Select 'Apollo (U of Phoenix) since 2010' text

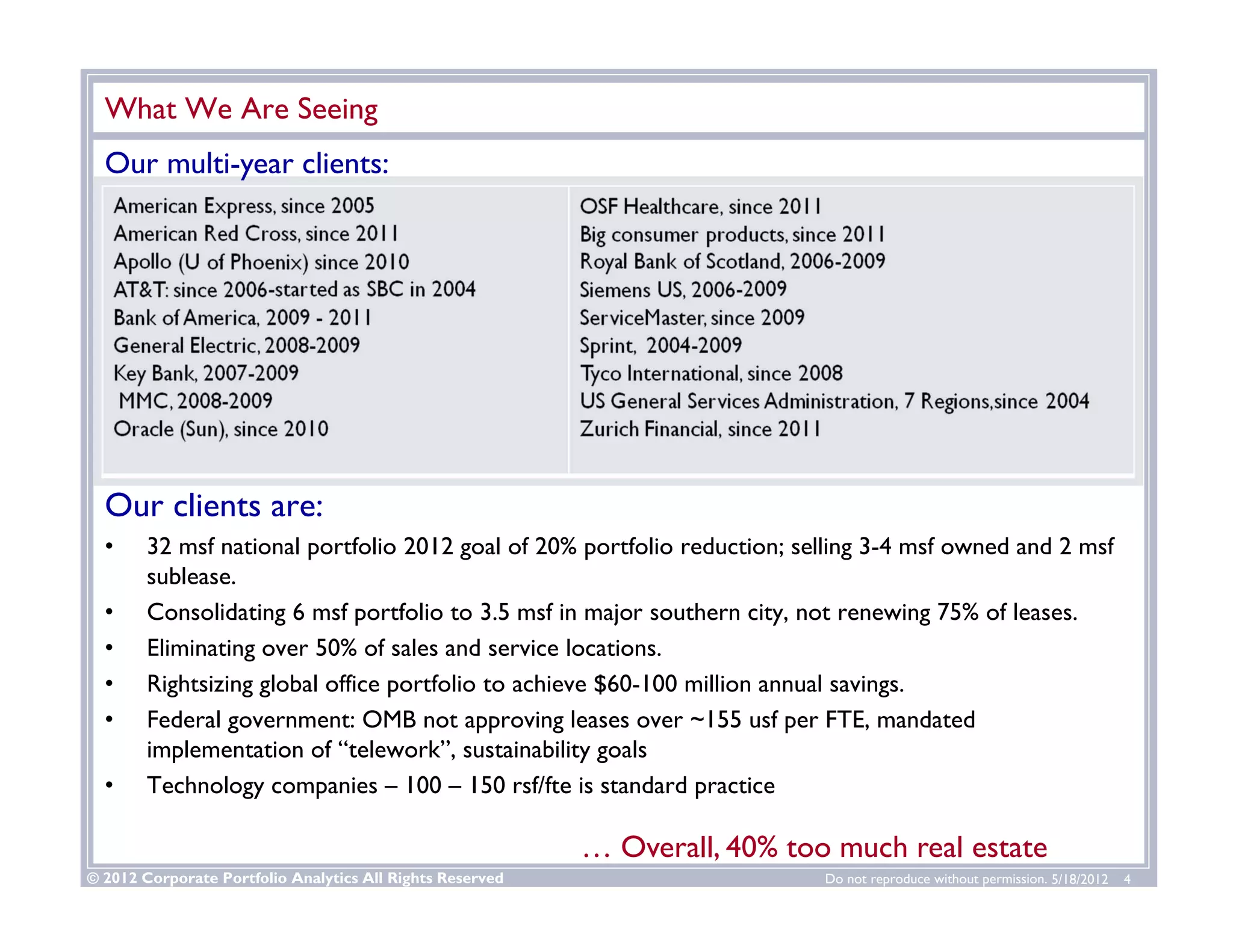tap(261, 262)
